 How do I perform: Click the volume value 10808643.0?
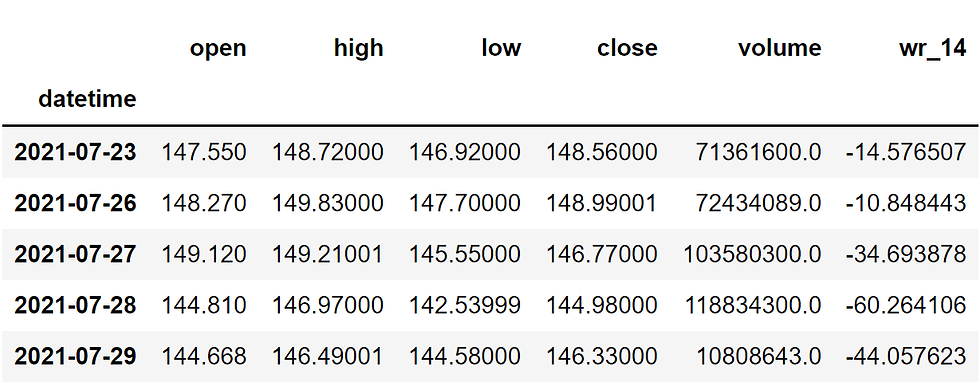[759, 357]
